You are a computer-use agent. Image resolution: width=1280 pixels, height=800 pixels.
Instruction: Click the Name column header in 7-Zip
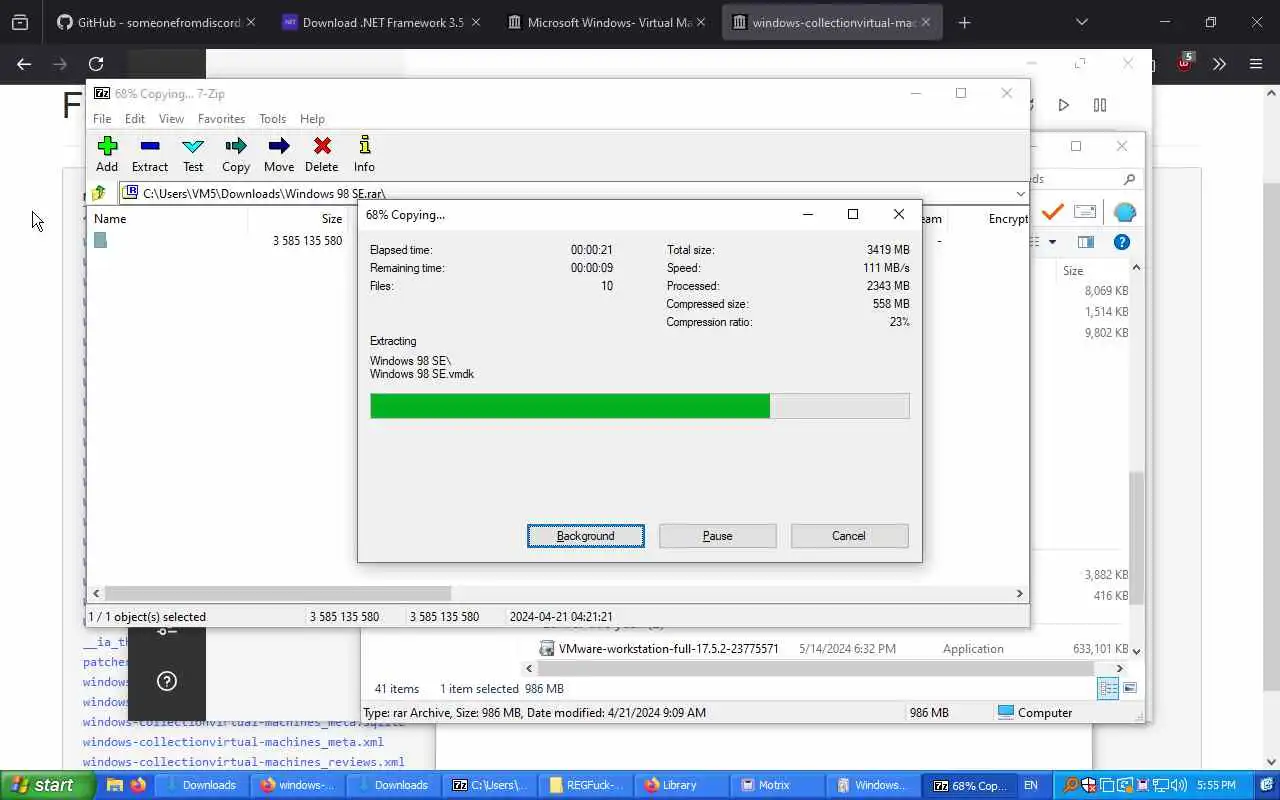[110, 219]
